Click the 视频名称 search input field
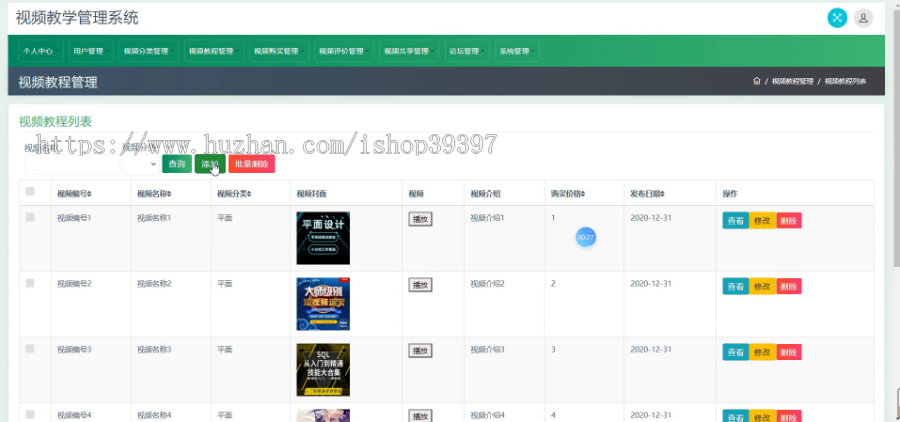Image resolution: width=900 pixels, height=422 pixels. pos(72,164)
